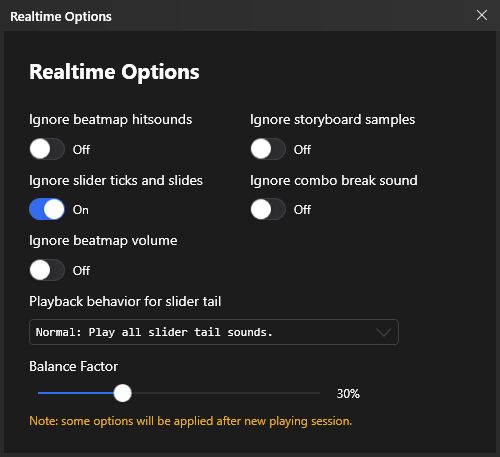This screenshot has width=500, height=457.
Task: Click 'Ignore combo break sound' label
Action: click(x=334, y=181)
